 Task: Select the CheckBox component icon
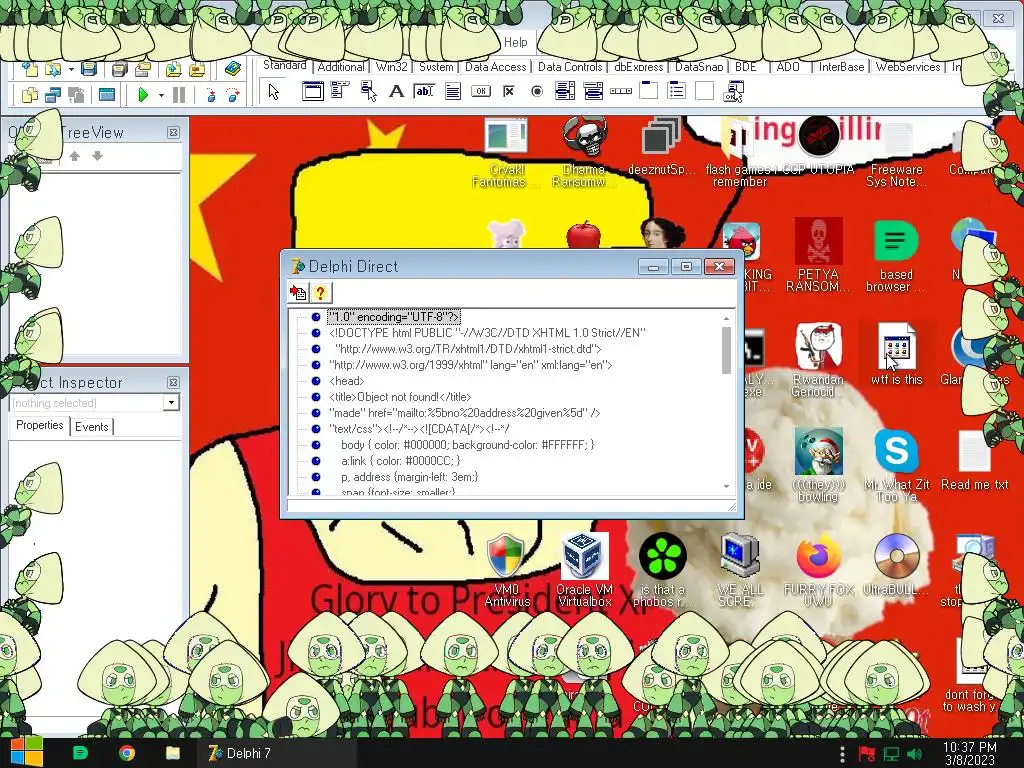[x=509, y=92]
